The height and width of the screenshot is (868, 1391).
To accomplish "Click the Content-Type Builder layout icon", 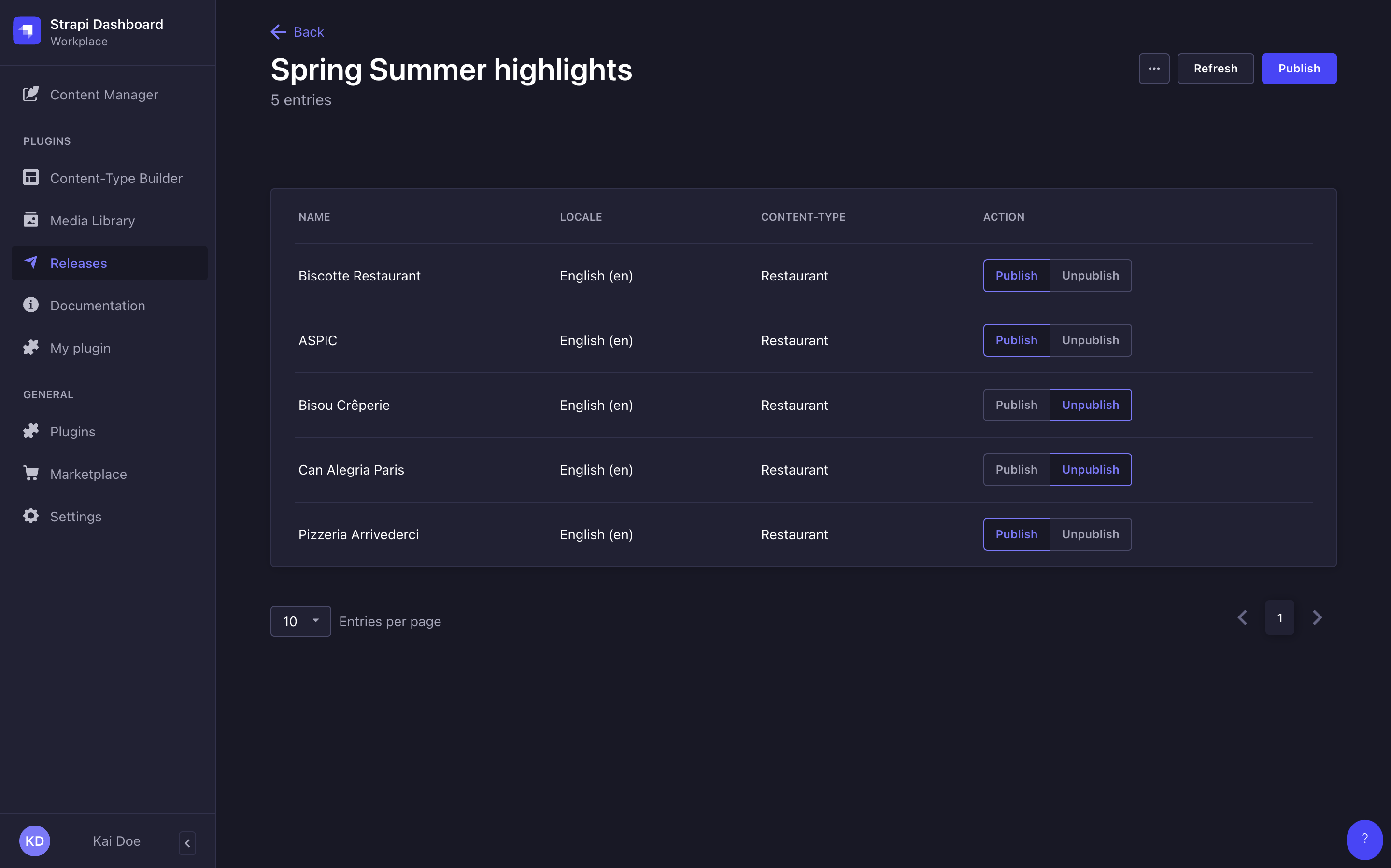I will point(31,177).
